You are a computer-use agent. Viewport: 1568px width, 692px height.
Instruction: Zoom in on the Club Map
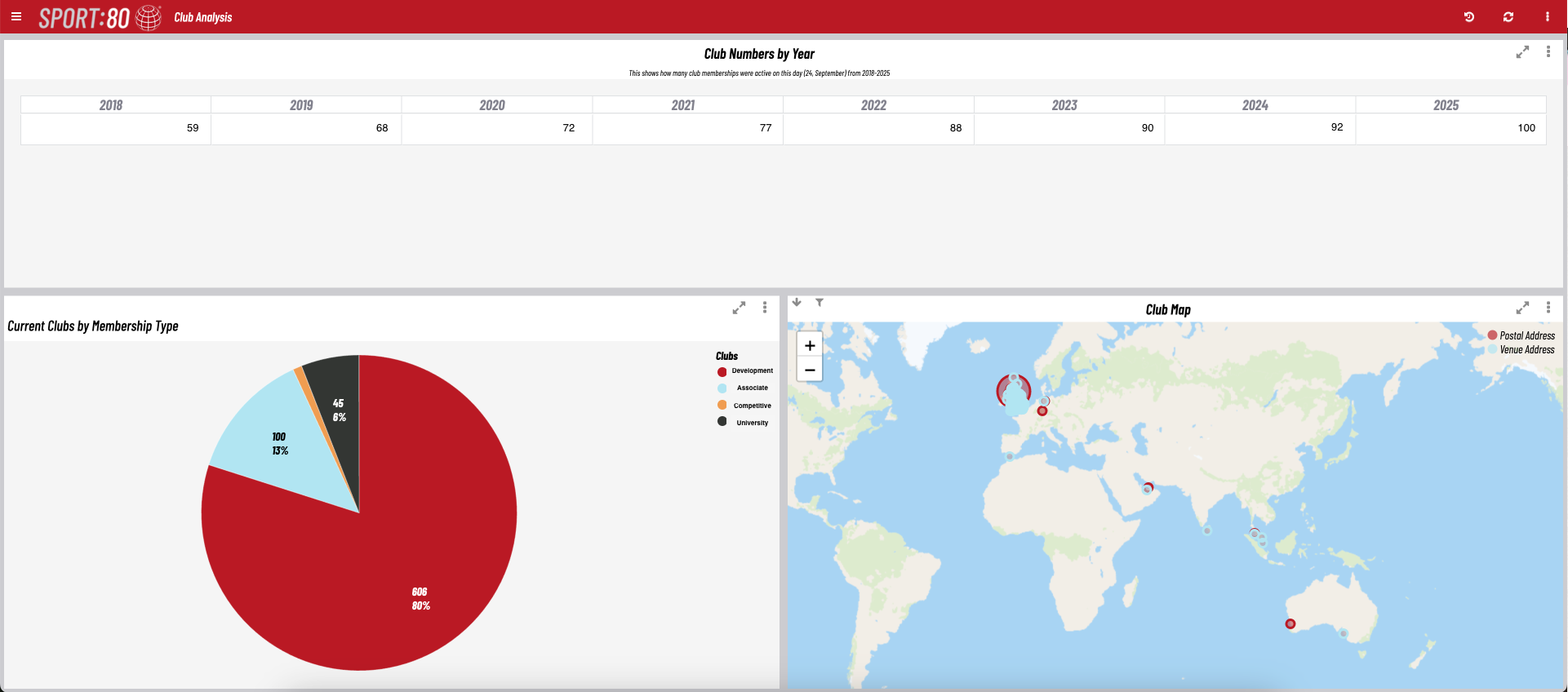[810, 345]
